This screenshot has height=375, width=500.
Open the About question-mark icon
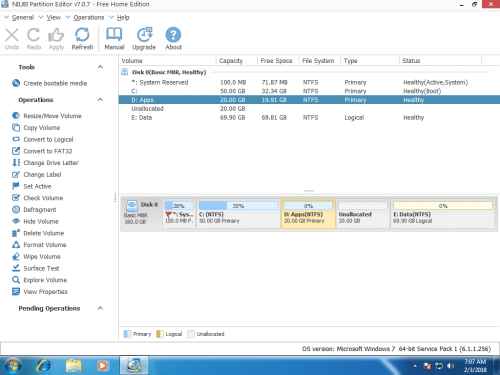173,35
